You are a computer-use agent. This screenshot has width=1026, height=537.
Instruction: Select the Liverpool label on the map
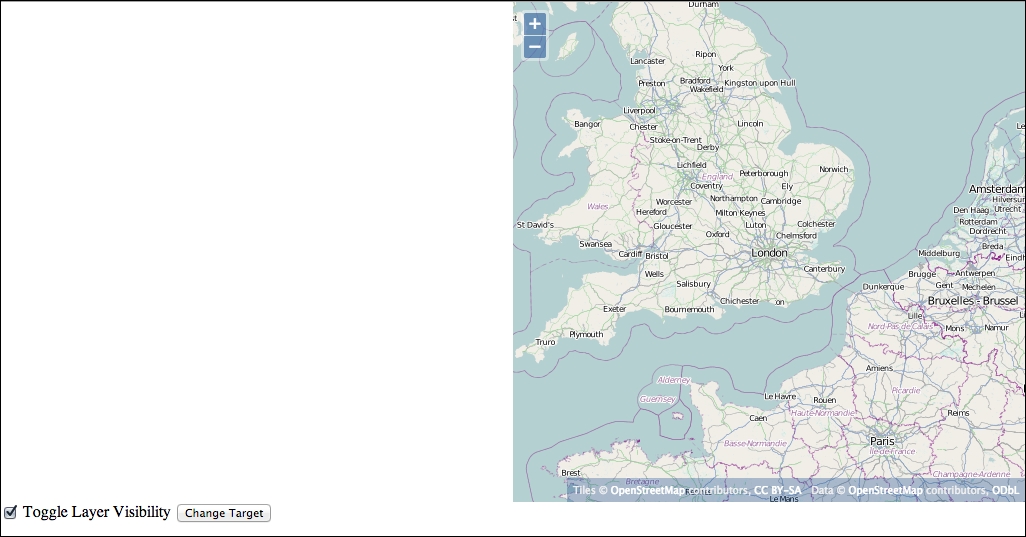click(x=639, y=110)
